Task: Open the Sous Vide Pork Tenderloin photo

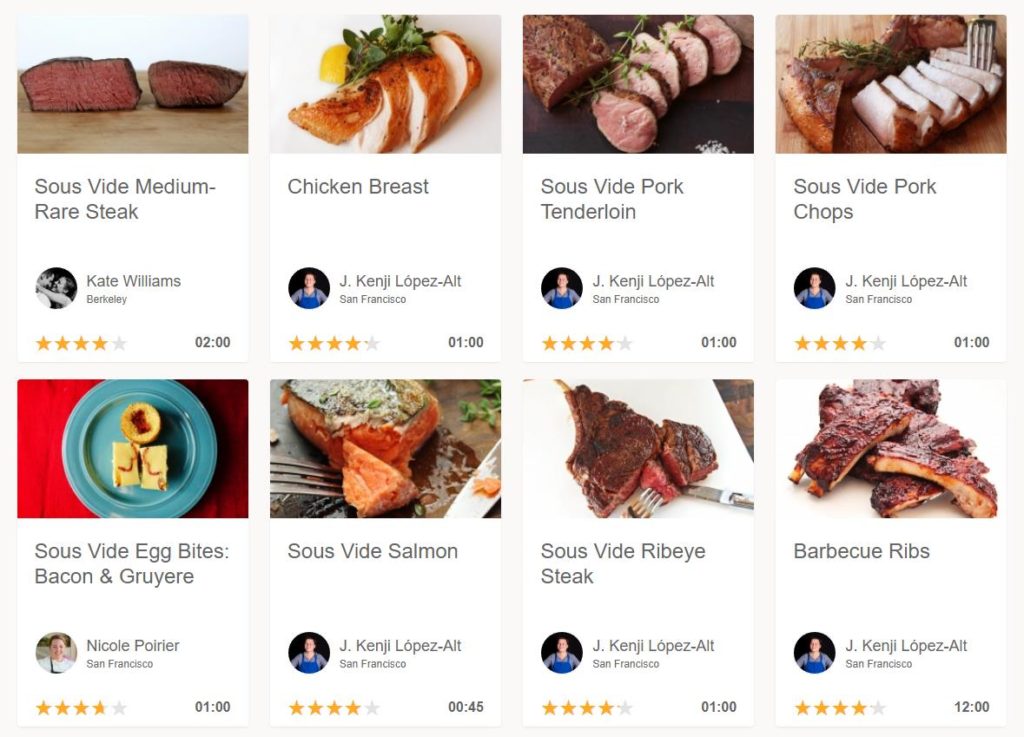Action: pos(638,84)
